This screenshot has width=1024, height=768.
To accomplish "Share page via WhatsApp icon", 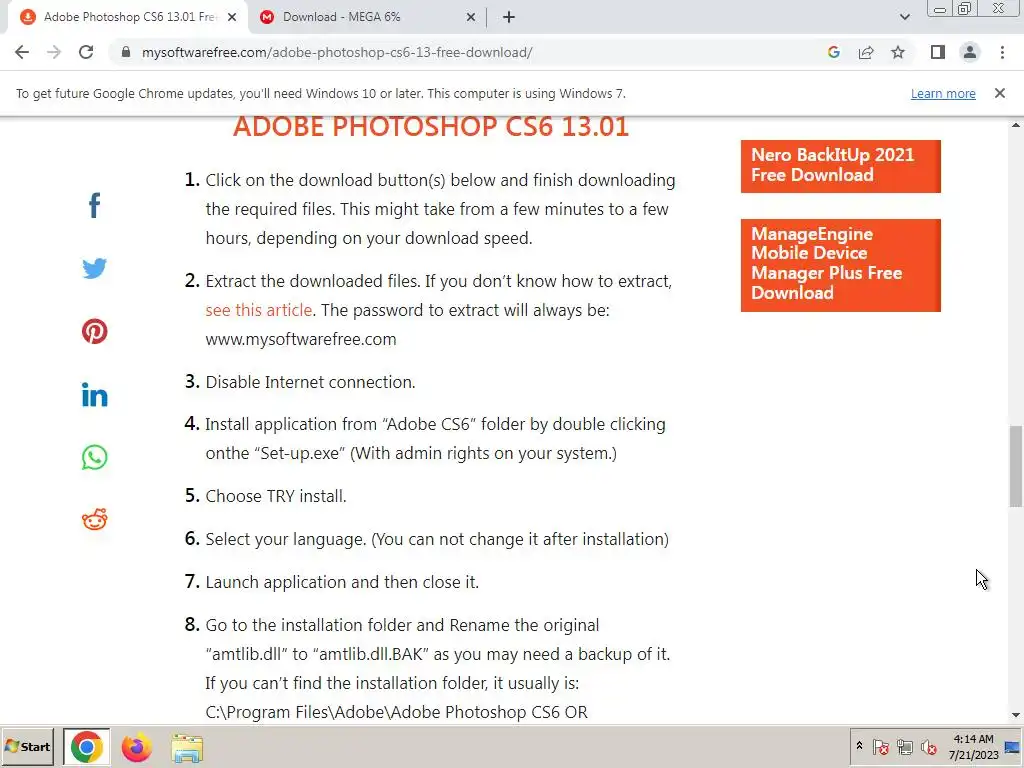I will (95, 457).
